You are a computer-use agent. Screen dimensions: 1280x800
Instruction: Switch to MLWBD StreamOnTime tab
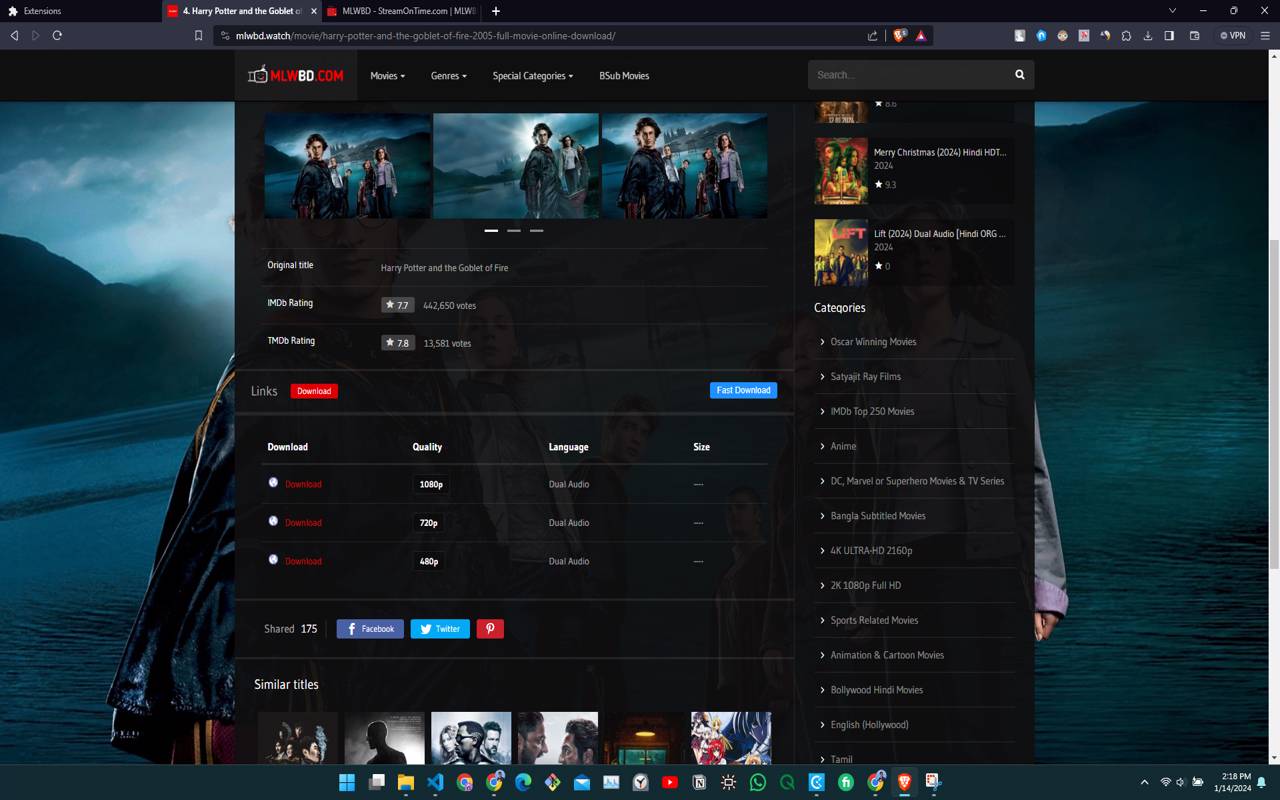tap(403, 11)
